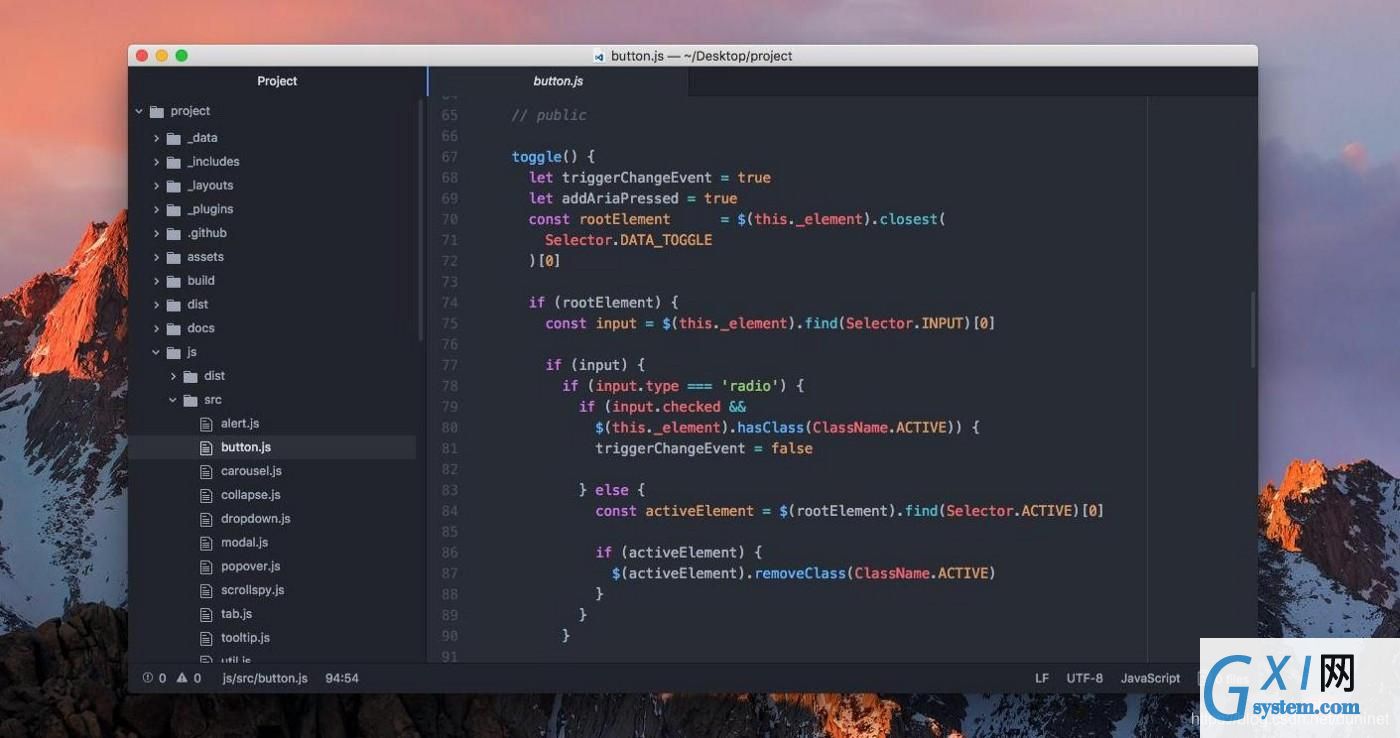Screen dimensions: 1400x738
Task: Click 'Selector.DATA_TOGGLE' in the code
Action: pos(628,240)
